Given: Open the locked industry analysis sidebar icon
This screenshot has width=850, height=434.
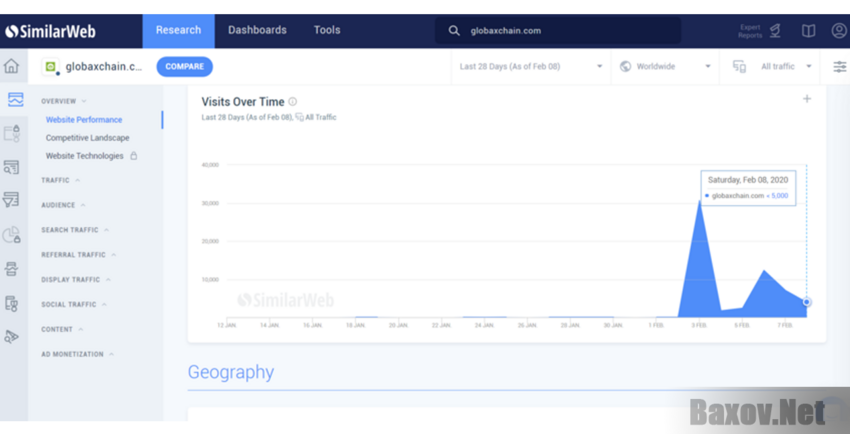Looking at the screenshot, I should 12,133.
